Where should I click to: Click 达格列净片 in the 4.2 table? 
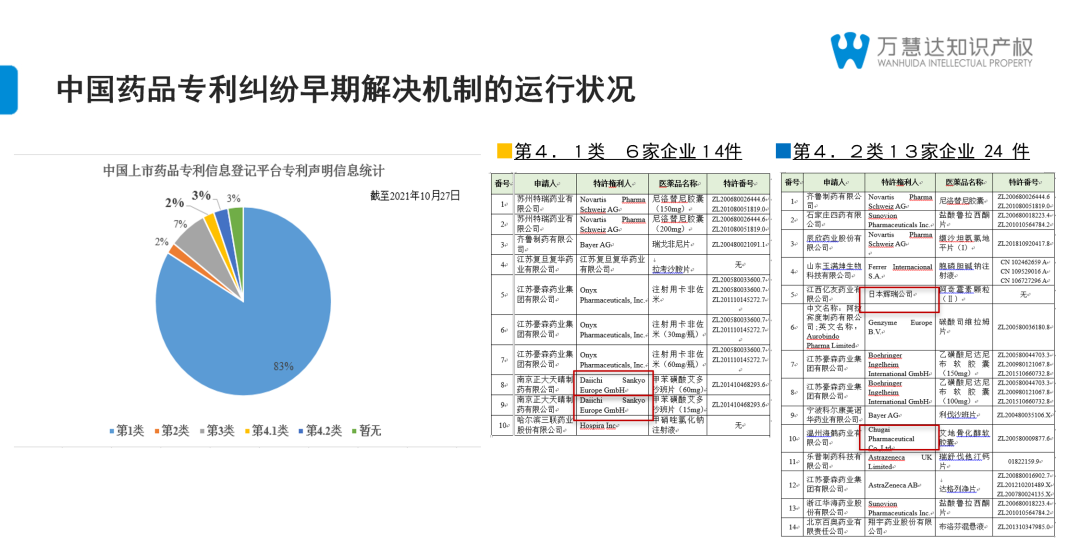click(x=959, y=490)
